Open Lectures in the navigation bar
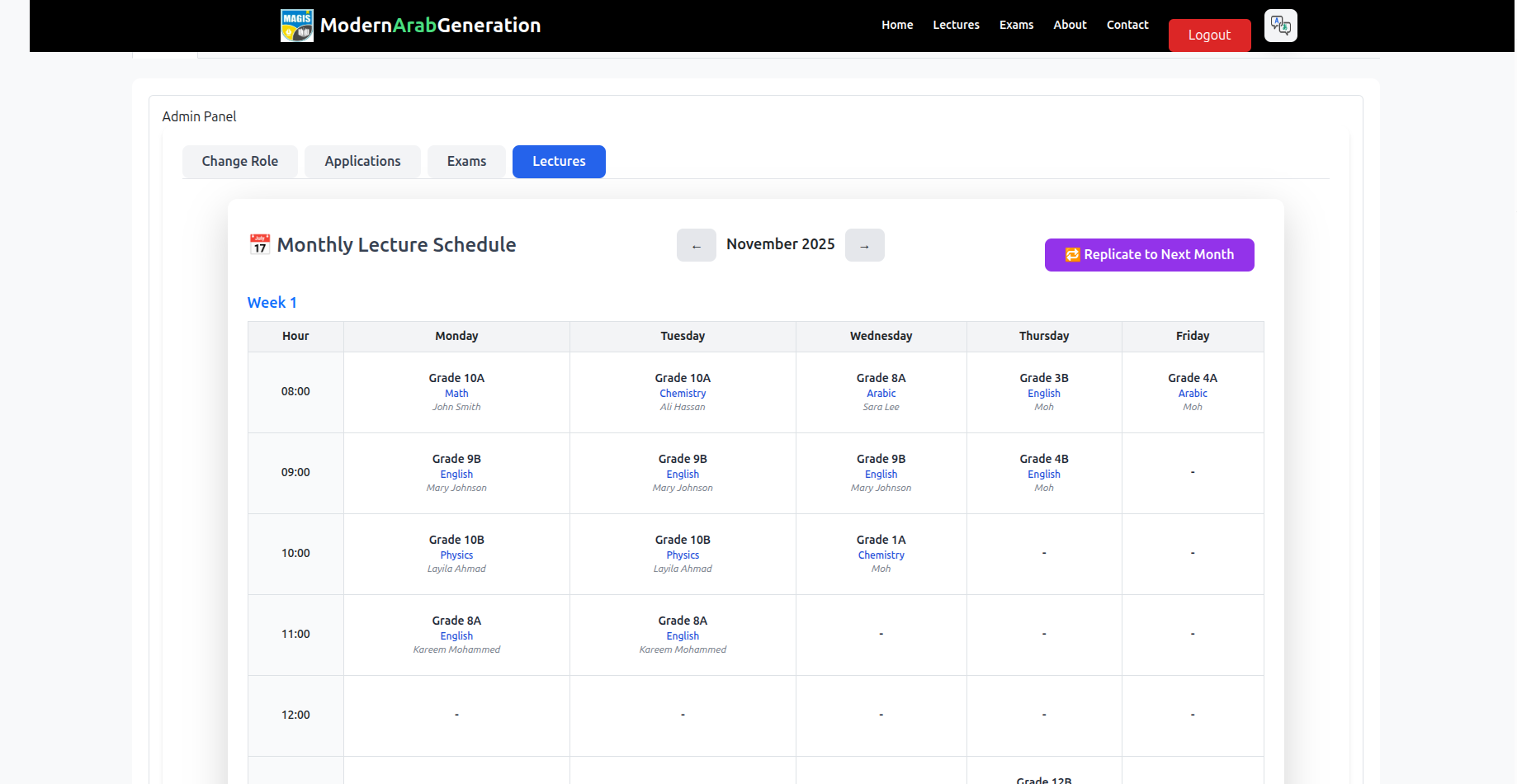 956,25
